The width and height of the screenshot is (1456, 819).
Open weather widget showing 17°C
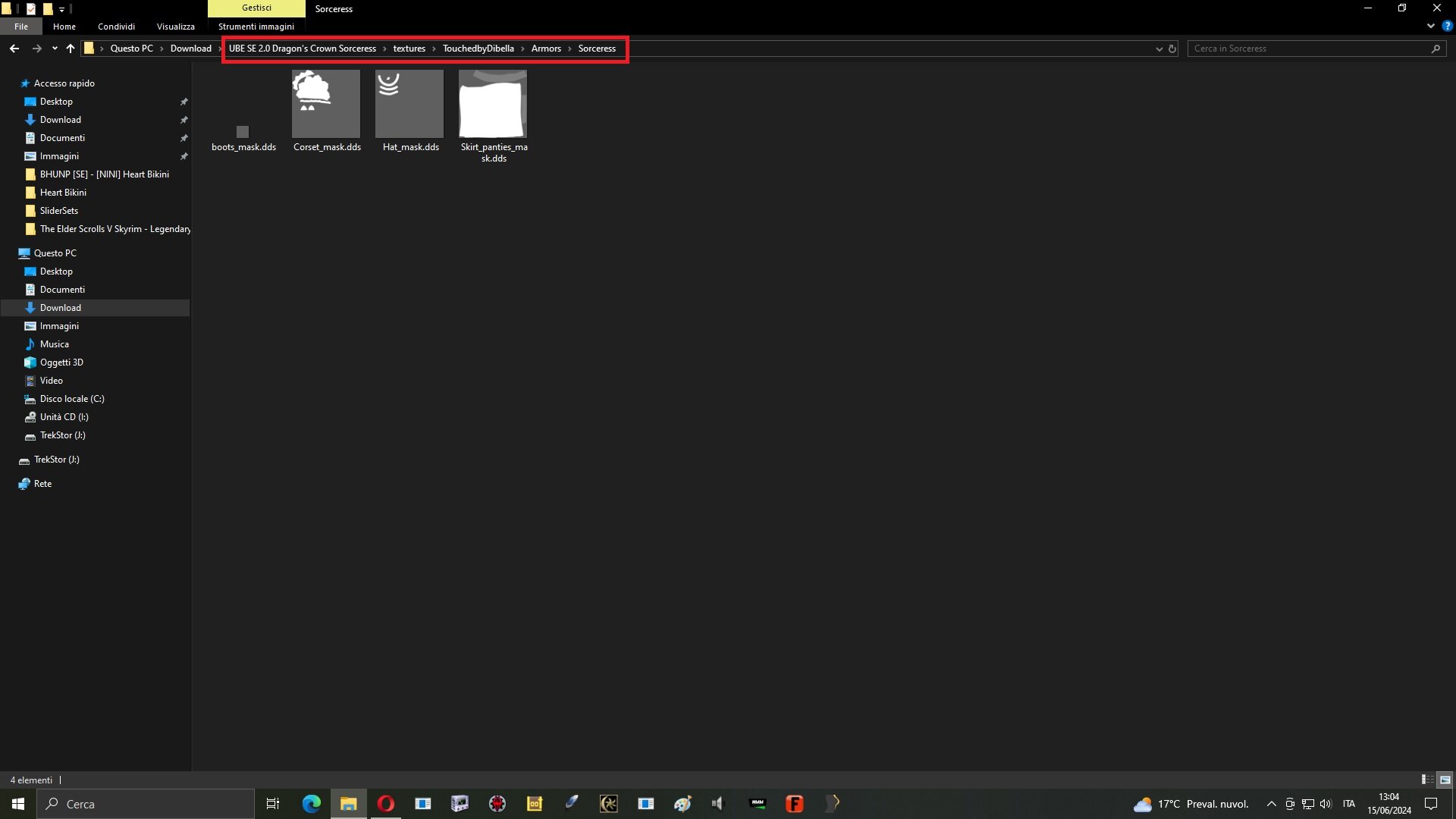[x=1191, y=804]
